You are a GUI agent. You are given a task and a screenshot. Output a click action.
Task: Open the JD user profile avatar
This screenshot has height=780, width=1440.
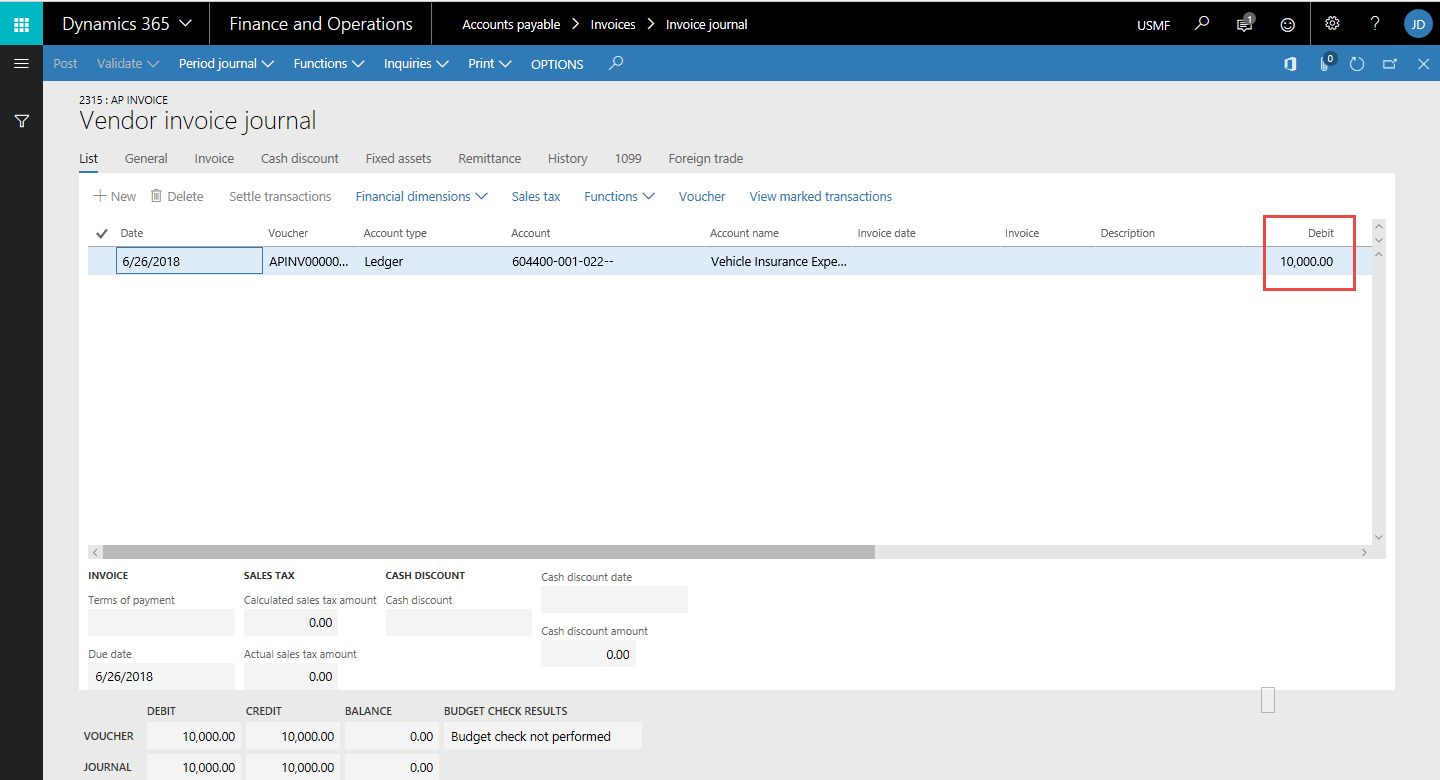(1418, 23)
